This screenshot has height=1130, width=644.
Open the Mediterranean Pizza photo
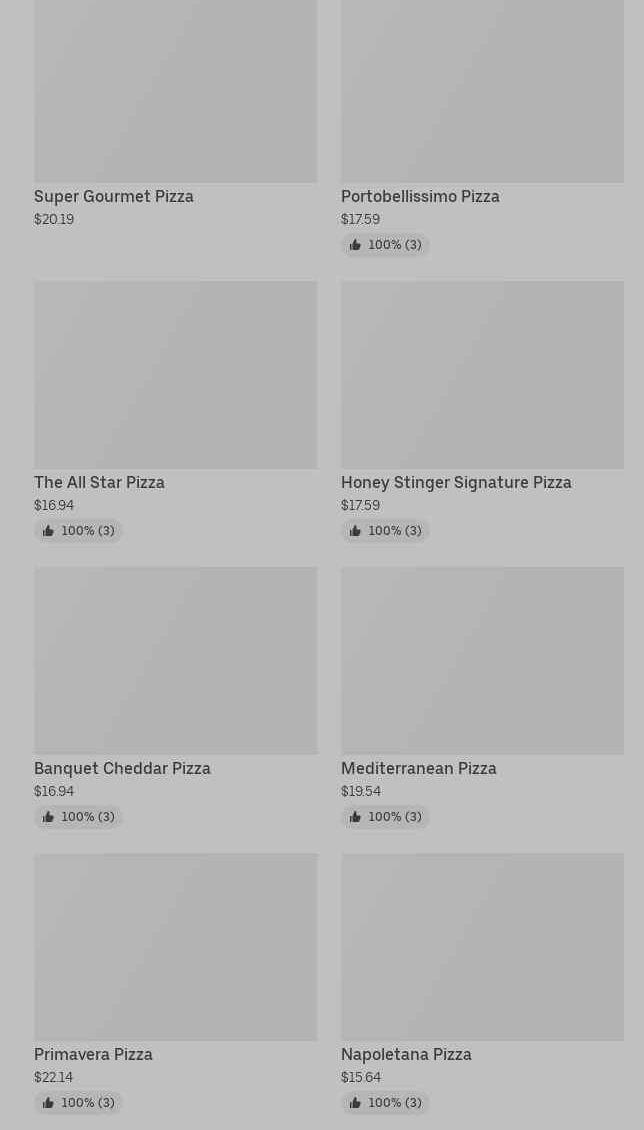482,660
